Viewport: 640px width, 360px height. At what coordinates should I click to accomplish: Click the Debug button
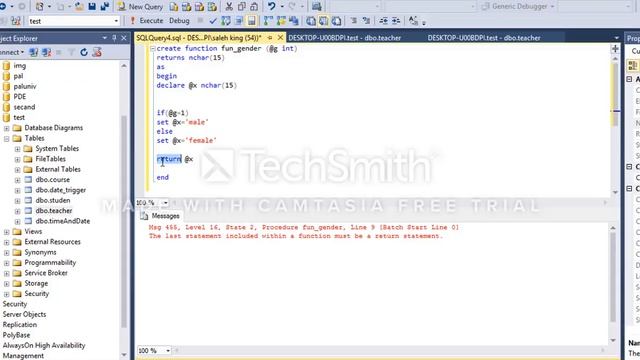tap(179, 20)
